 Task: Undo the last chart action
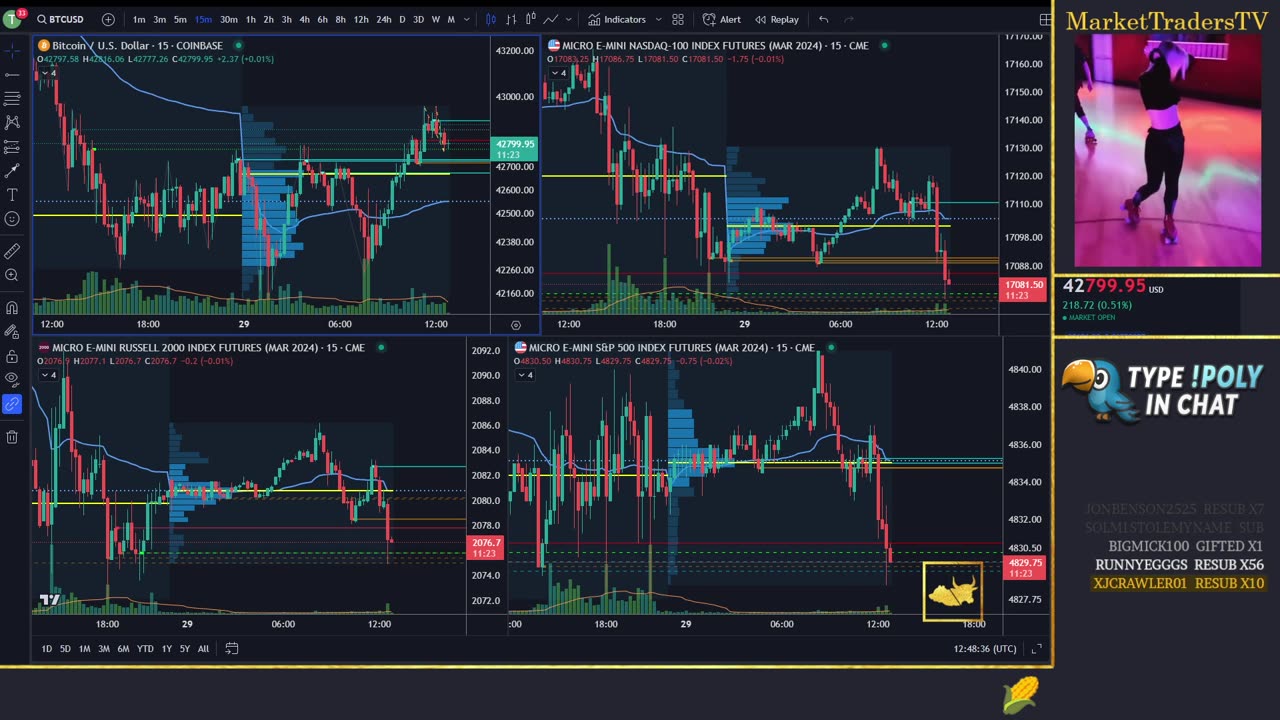(x=823, y=19)
